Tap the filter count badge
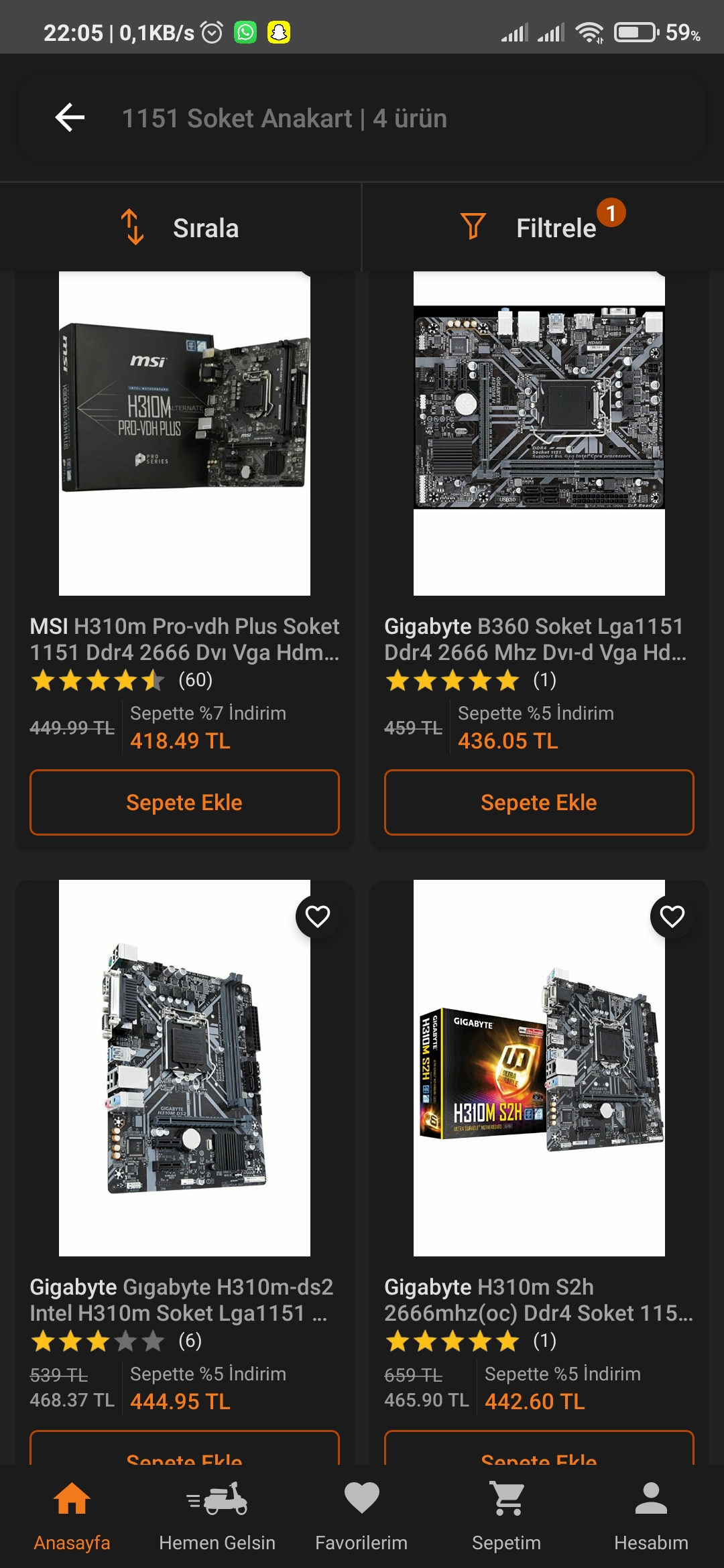The image size is (724, 1568). (x=611, y=212)
